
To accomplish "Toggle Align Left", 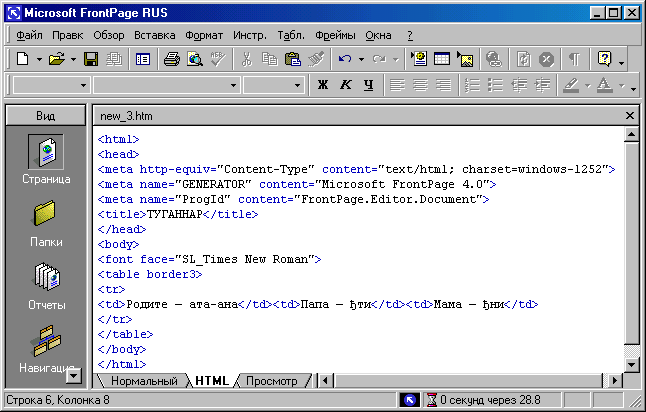I will 398,85.
